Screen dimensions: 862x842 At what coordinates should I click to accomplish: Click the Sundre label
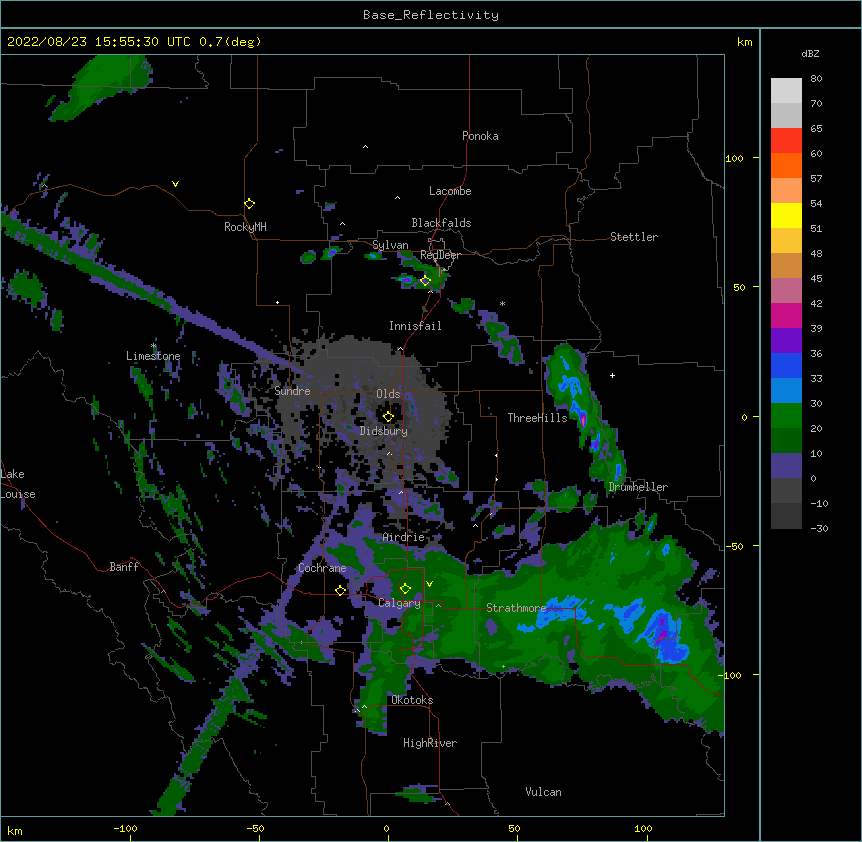click(292, 391)
